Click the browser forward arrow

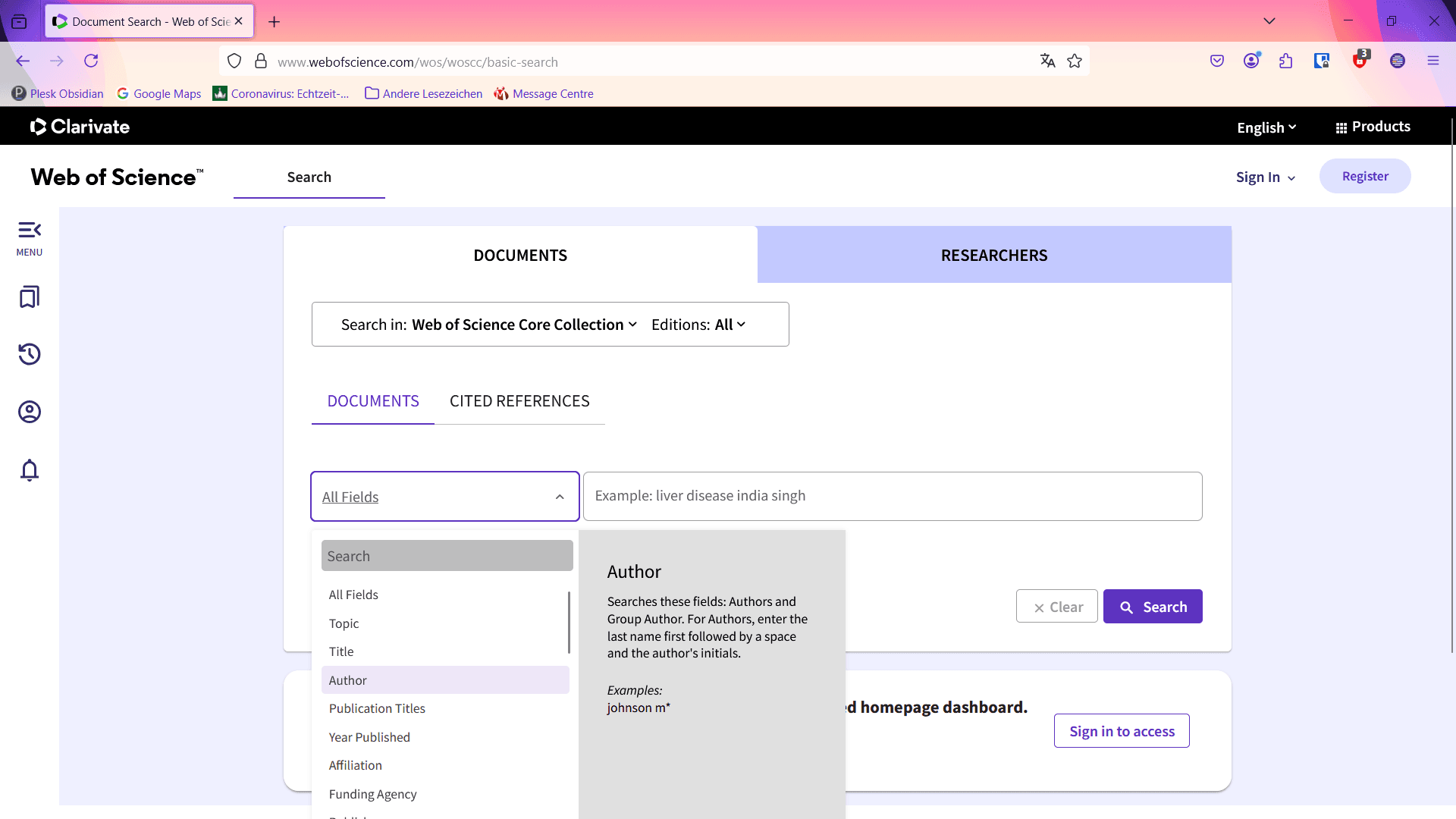pyautogui.click(x=57, y=61)
